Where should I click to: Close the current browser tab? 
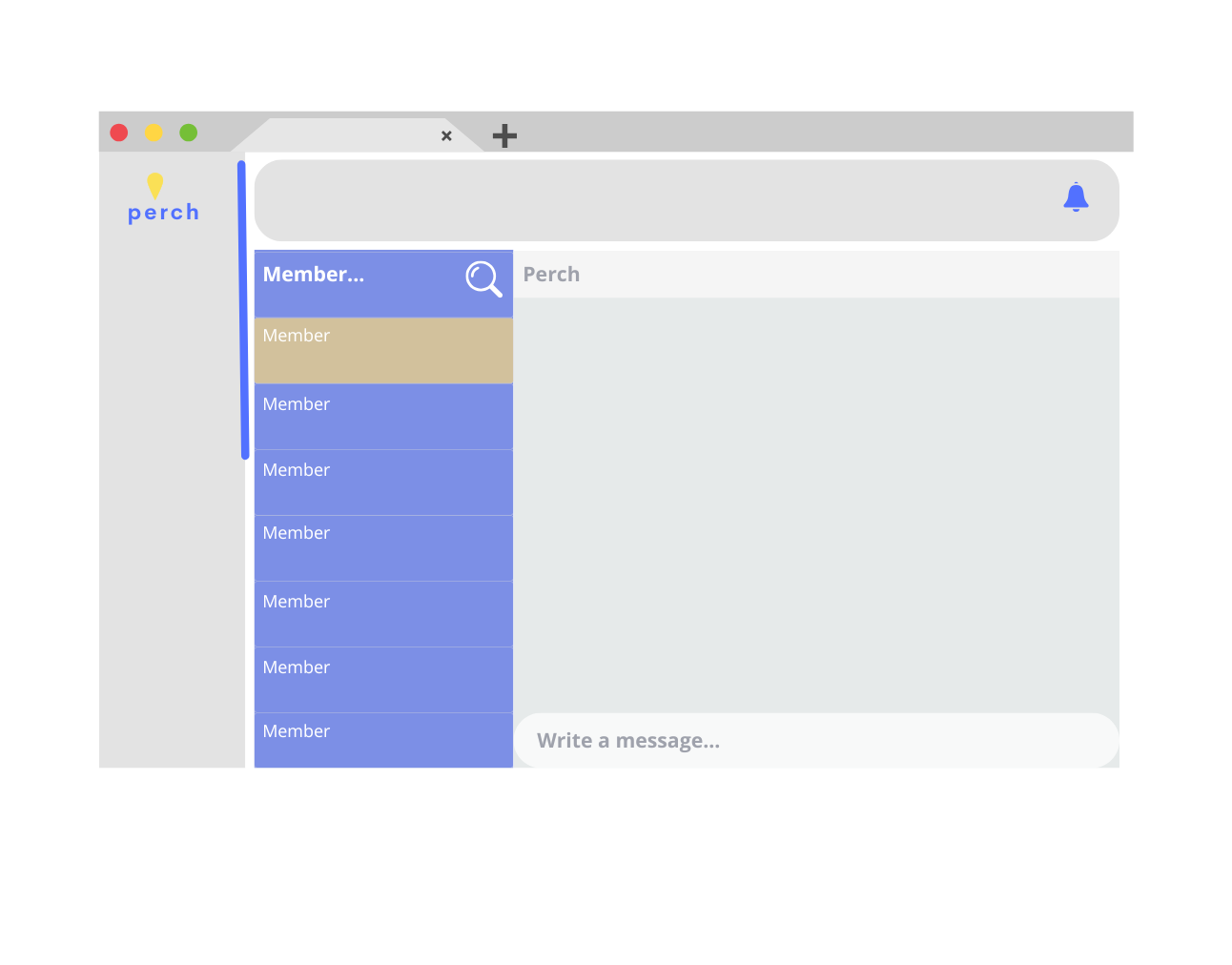pyautogui.click(x=446, y=136)
